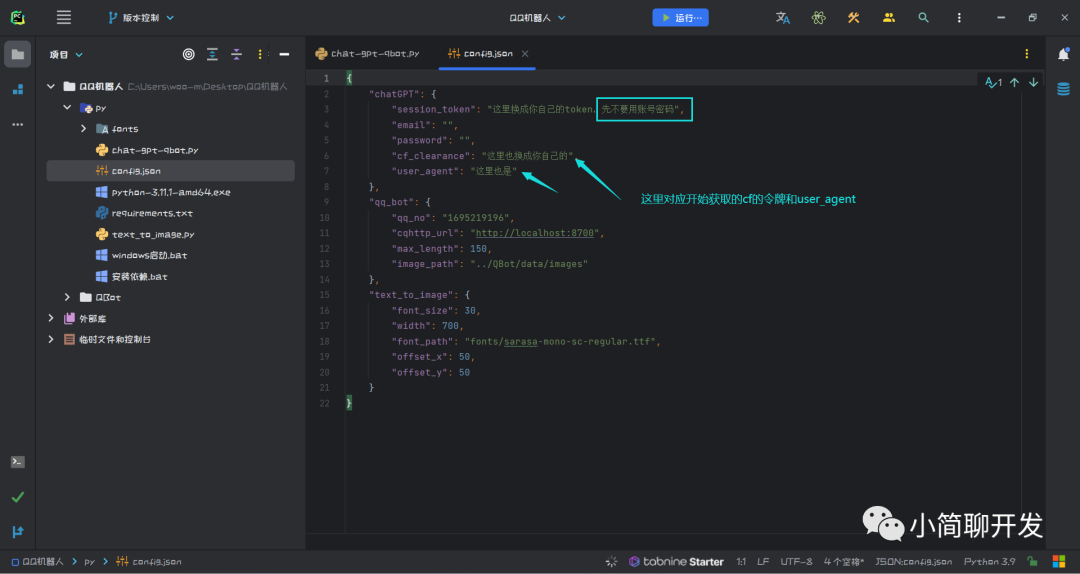
Task: Click py in the breadcrumb bar
Action: [90, 562]
